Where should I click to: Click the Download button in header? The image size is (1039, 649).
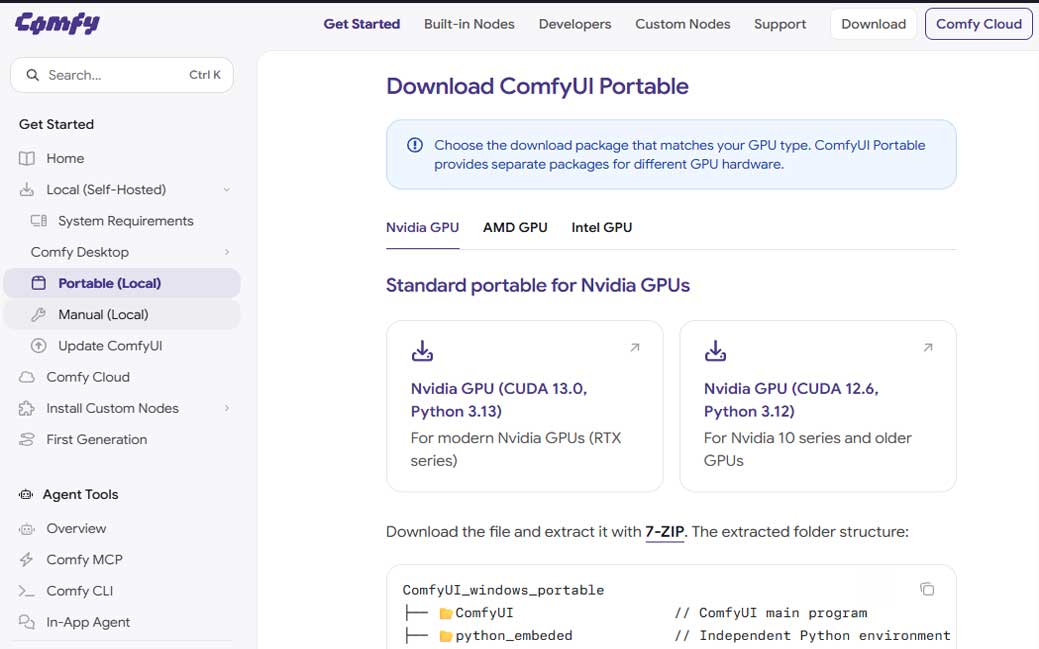coord(873,24)
